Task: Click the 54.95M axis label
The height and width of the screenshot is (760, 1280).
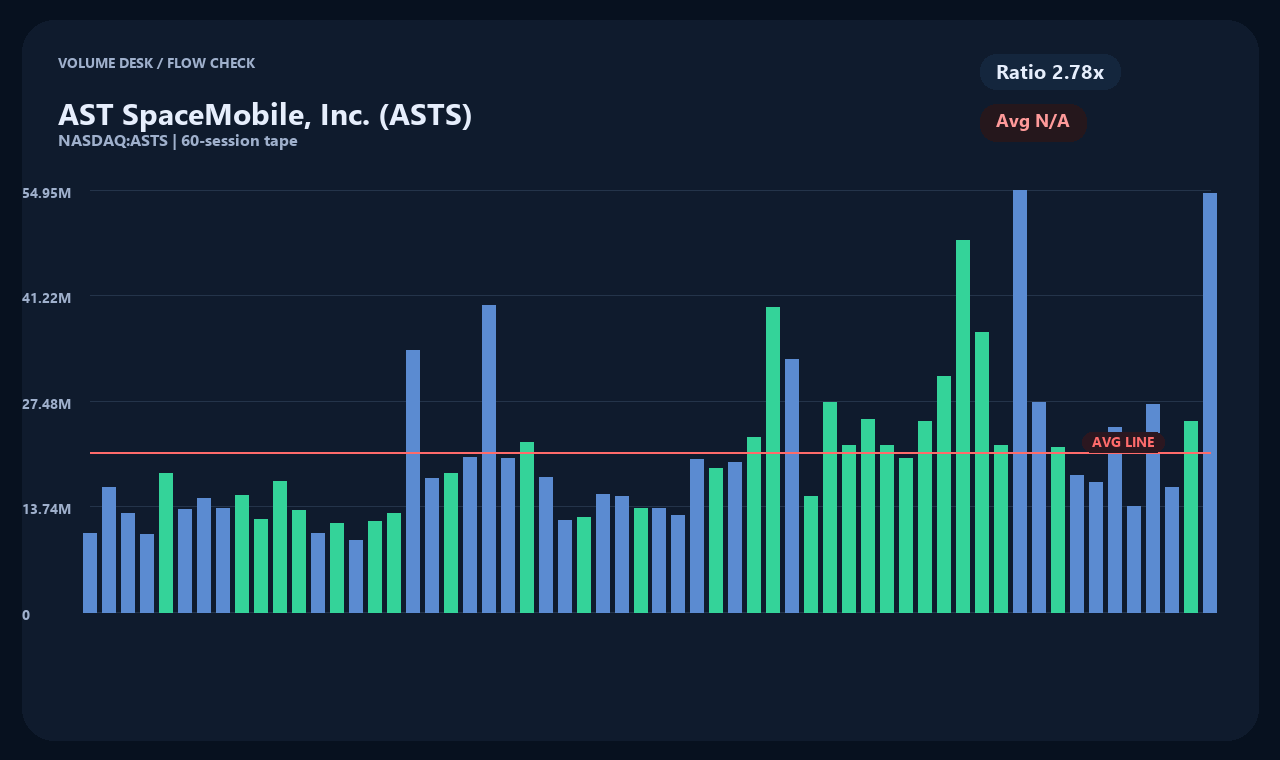Action: click(x=46, y=192)
